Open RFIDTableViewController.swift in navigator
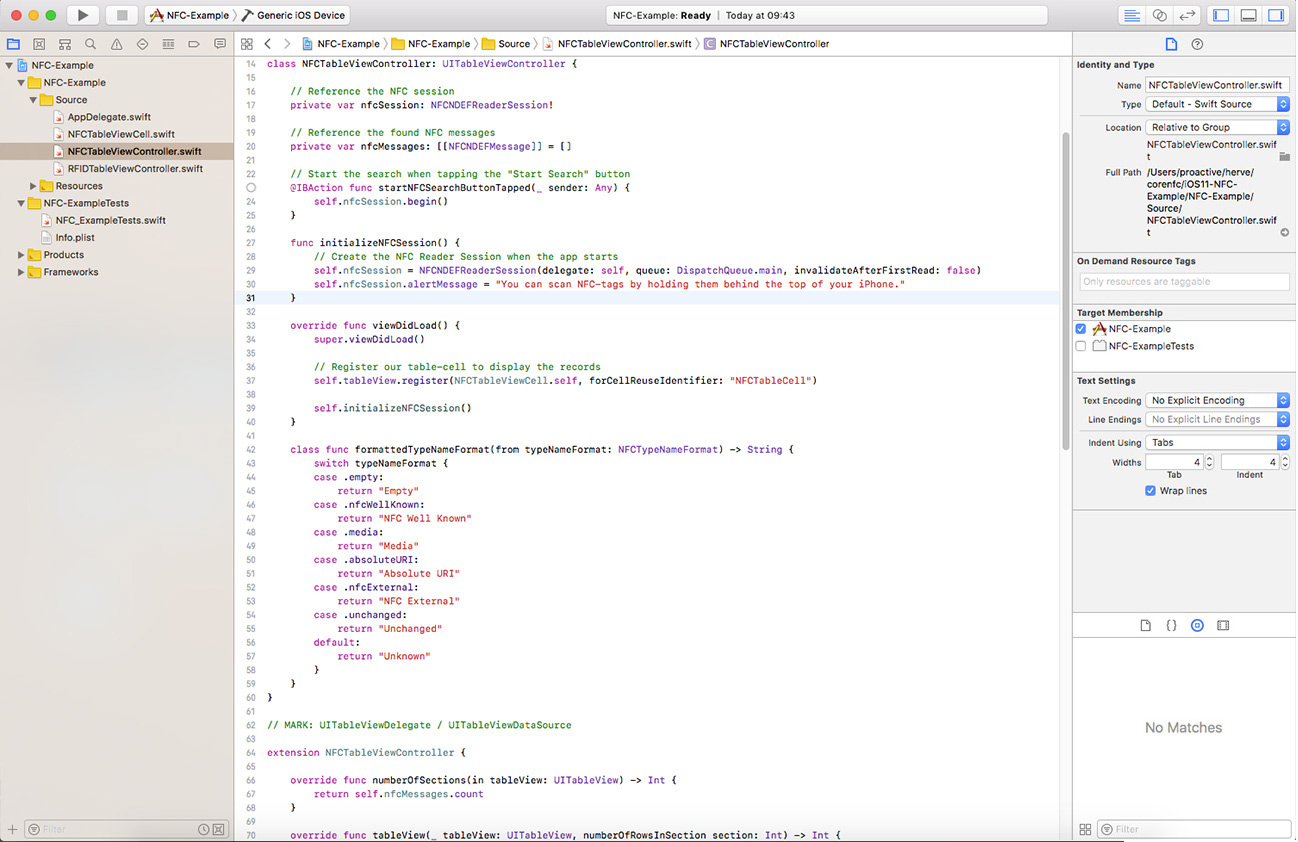The image size is (1298, 842). [x=135, y=169]
